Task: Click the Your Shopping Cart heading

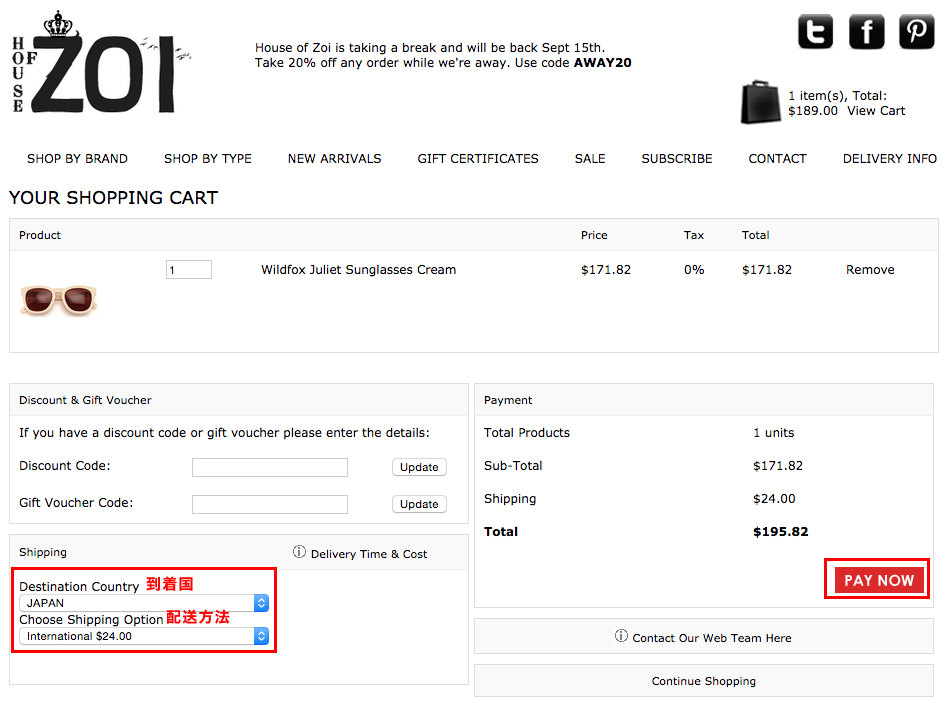Action: click(x=113, y=198)
